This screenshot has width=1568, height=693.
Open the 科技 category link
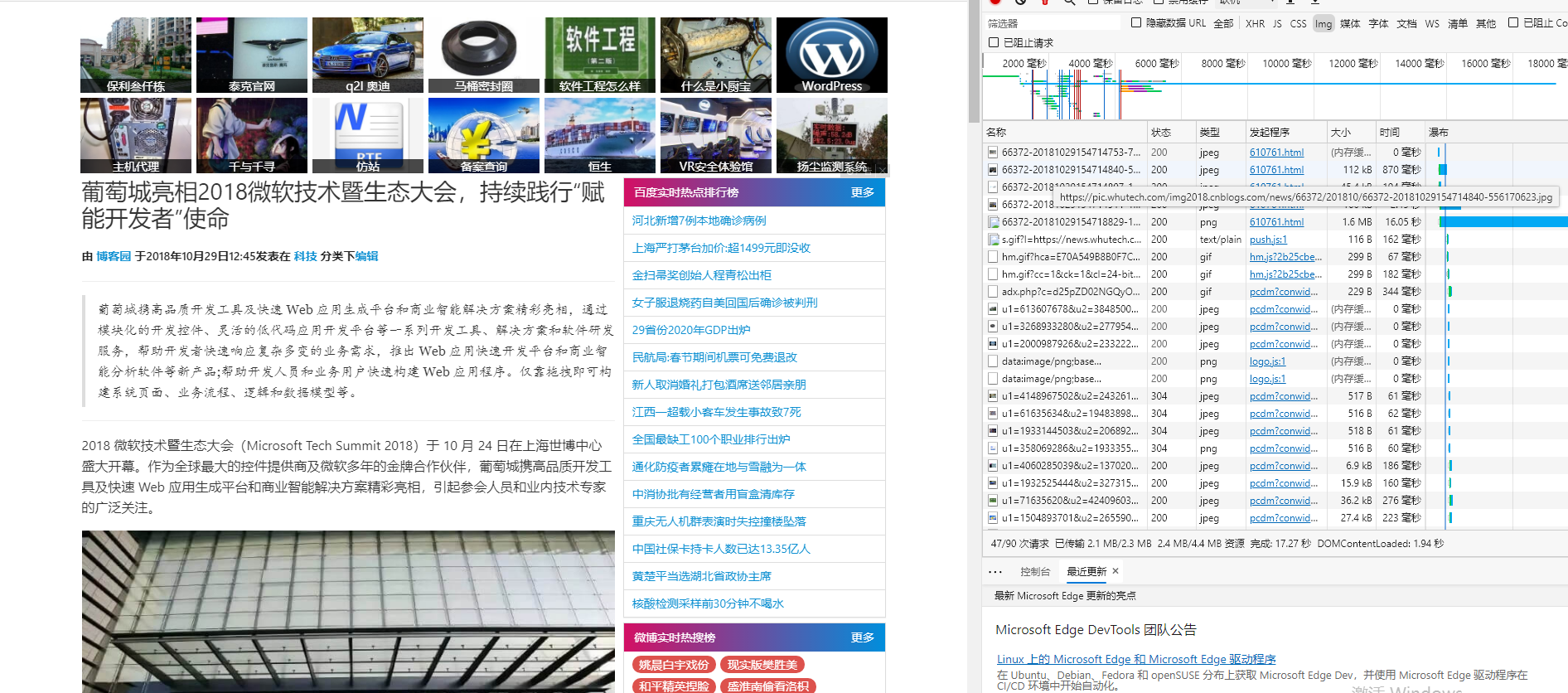pyautogui.click(x=306, y=256)
